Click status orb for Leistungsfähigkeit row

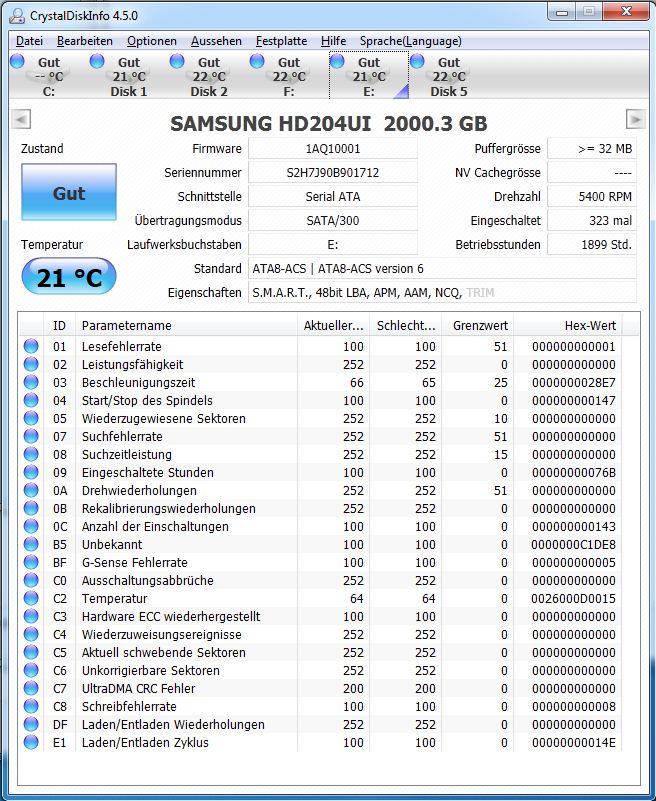(31, 364)
